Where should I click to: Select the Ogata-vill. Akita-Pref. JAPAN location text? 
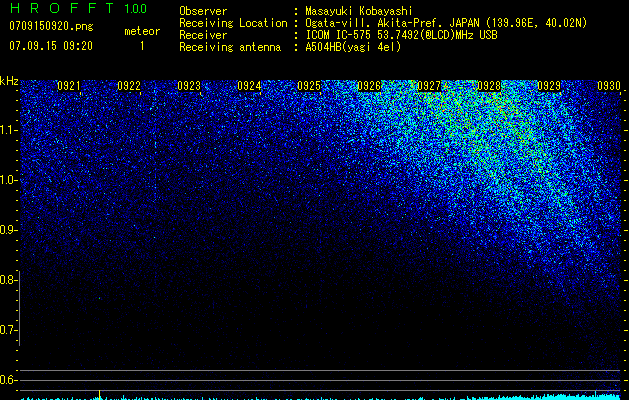coord(446,23)
